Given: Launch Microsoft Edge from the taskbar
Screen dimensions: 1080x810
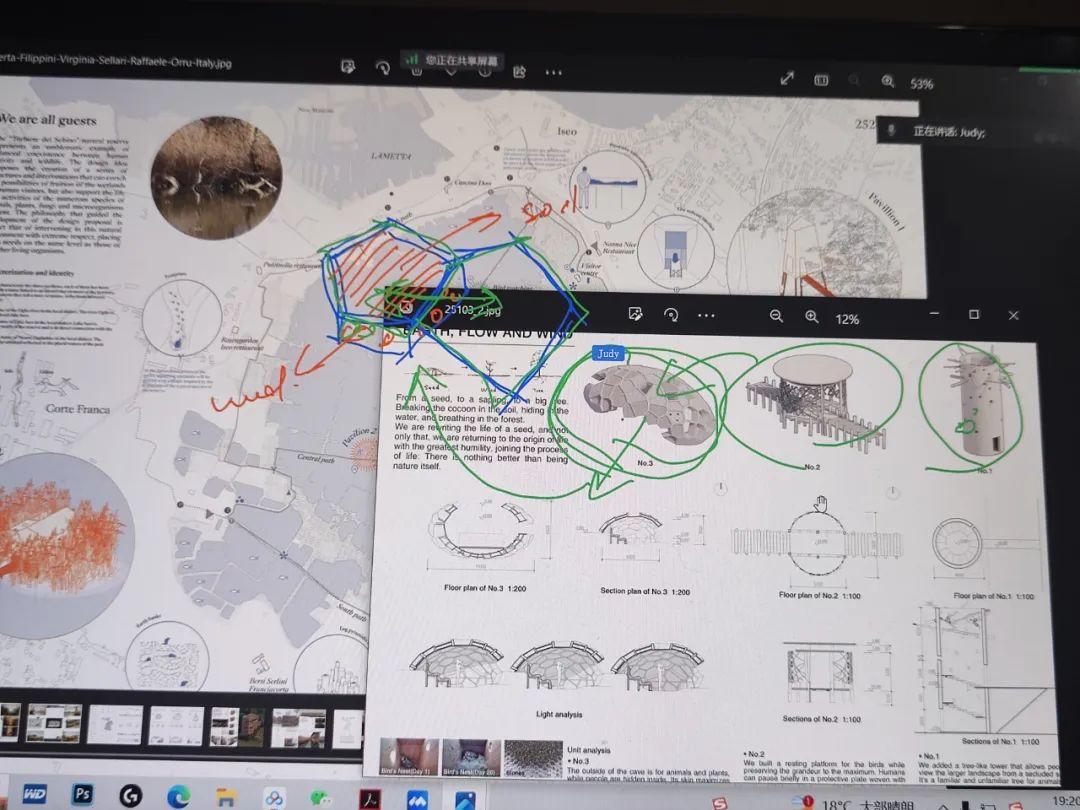Looking at the screenshot, I should coord(178,797).
